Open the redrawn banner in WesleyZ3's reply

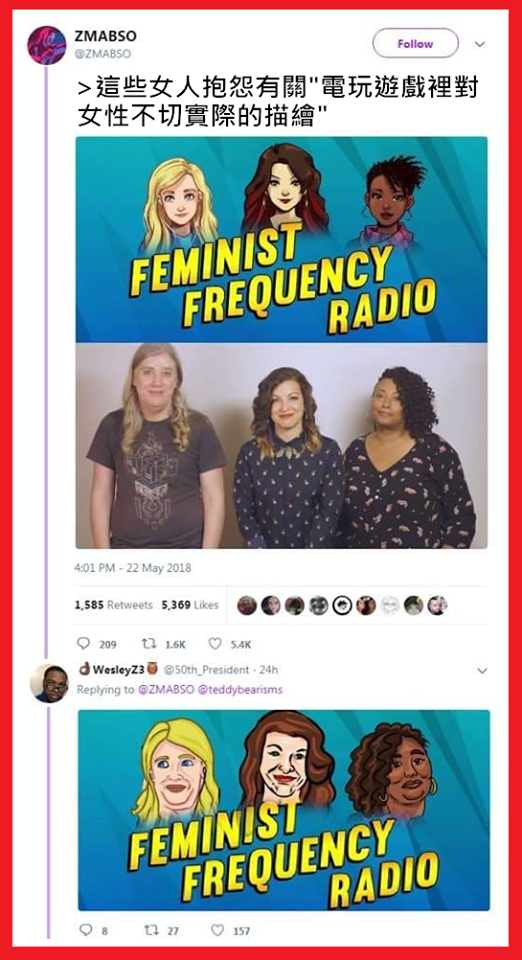[284, 809]
